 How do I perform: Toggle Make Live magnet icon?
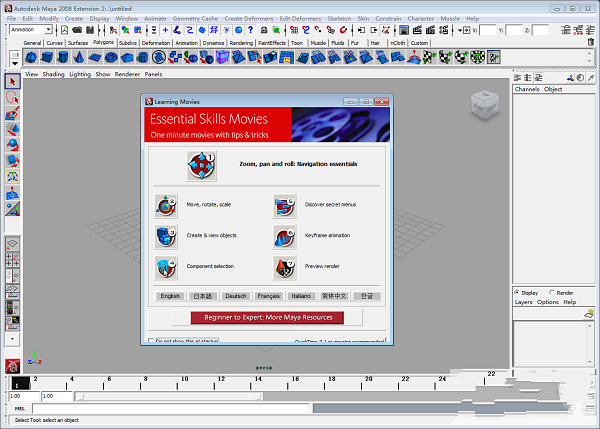pos(343,29)
